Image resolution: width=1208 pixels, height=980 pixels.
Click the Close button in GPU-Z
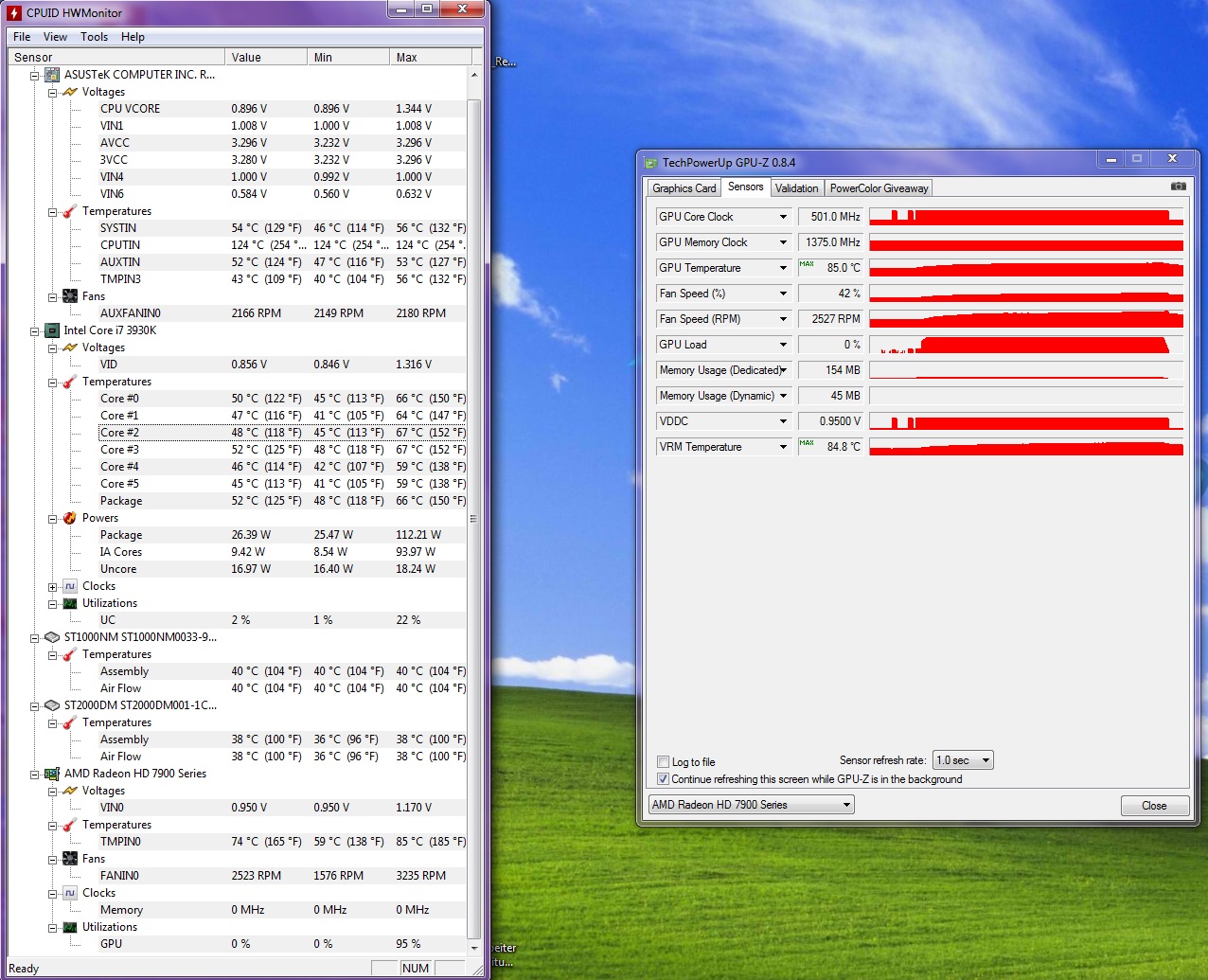coord(1154,806)
